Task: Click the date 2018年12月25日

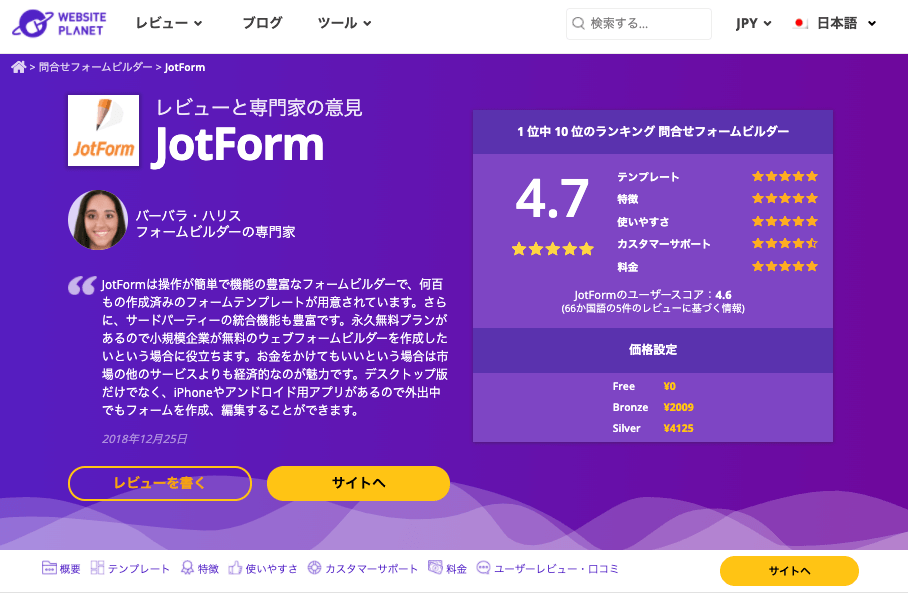Action: click(145, 439)
